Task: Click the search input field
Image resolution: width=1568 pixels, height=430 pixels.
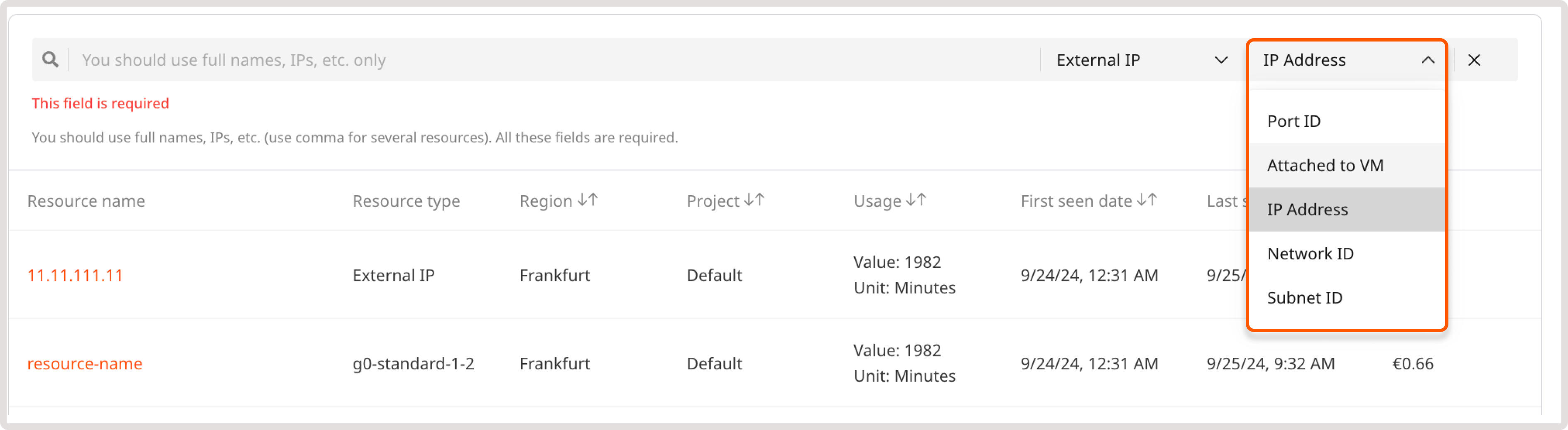Action: point(426,60)
